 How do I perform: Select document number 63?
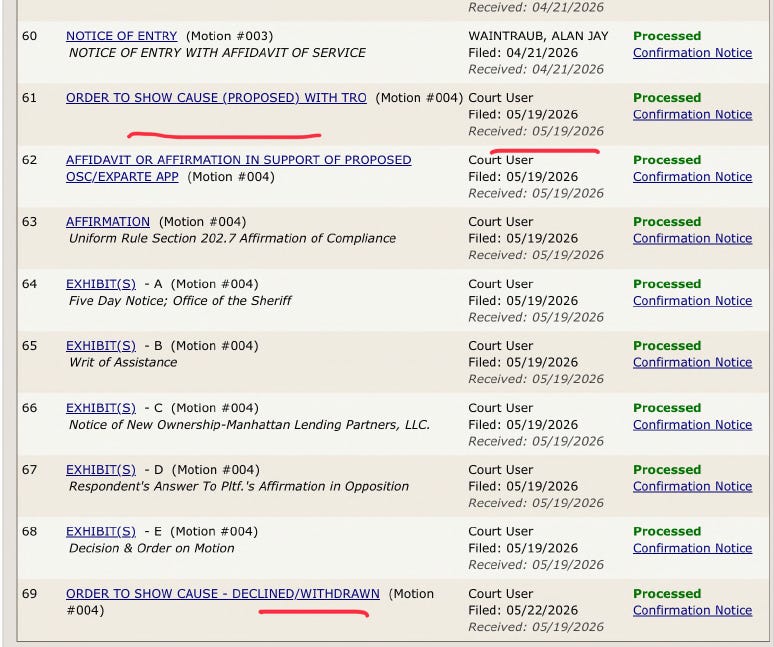(x=30, y=222)
